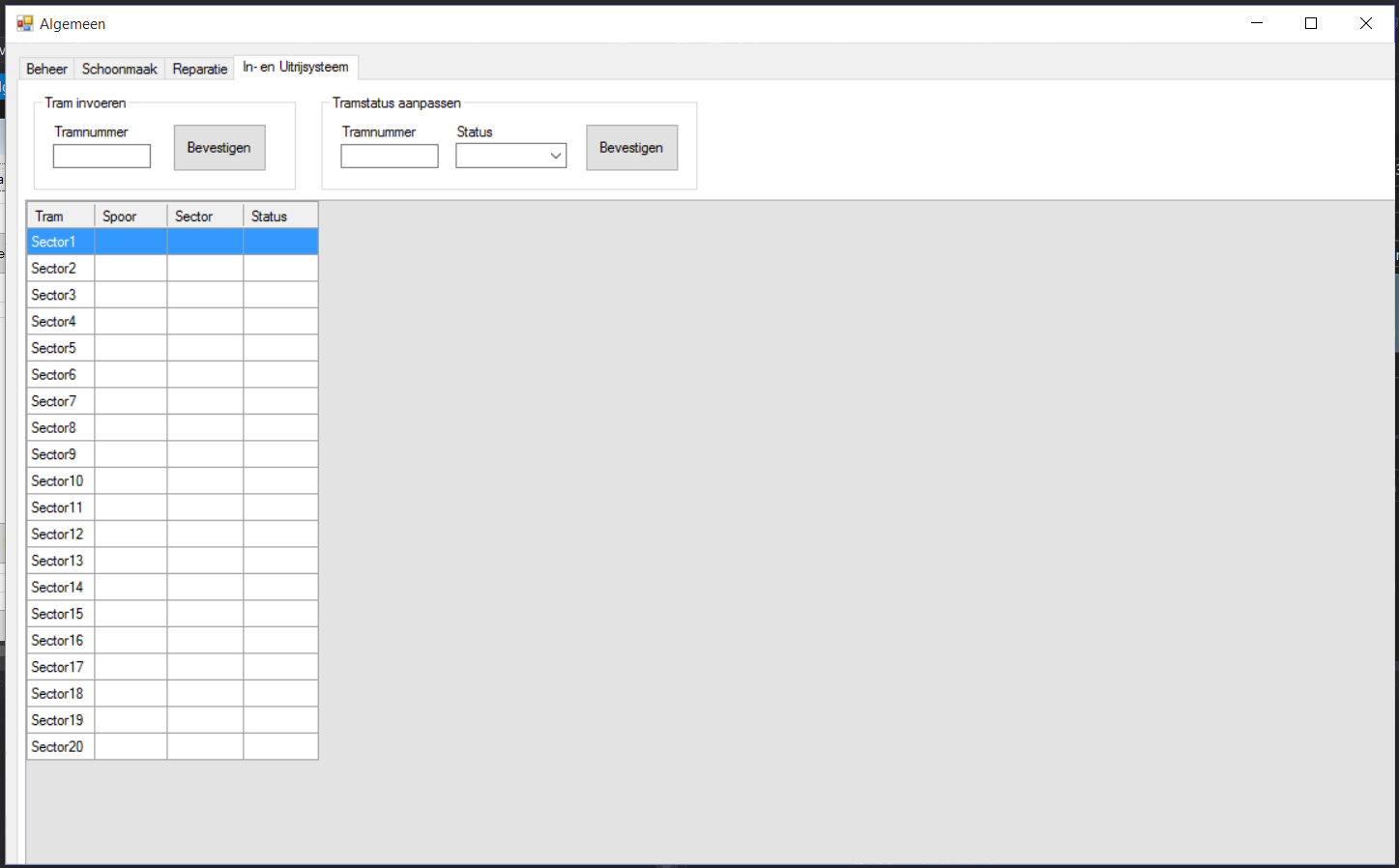This screenshot has width=1399, height=868.
Task: Open the Reparatie tab
Action: (x=200, y=69)
